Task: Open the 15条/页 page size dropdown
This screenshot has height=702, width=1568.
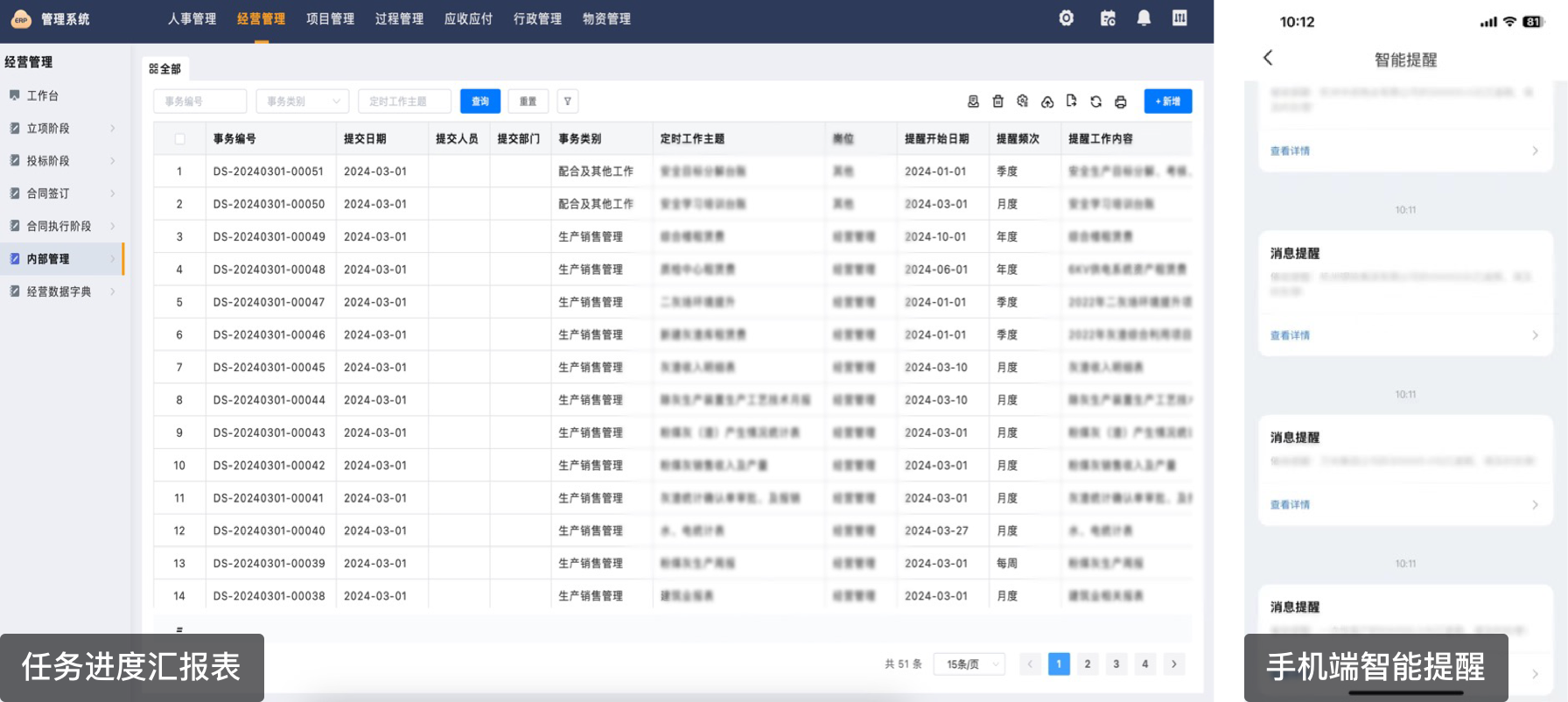Action: 969,664
